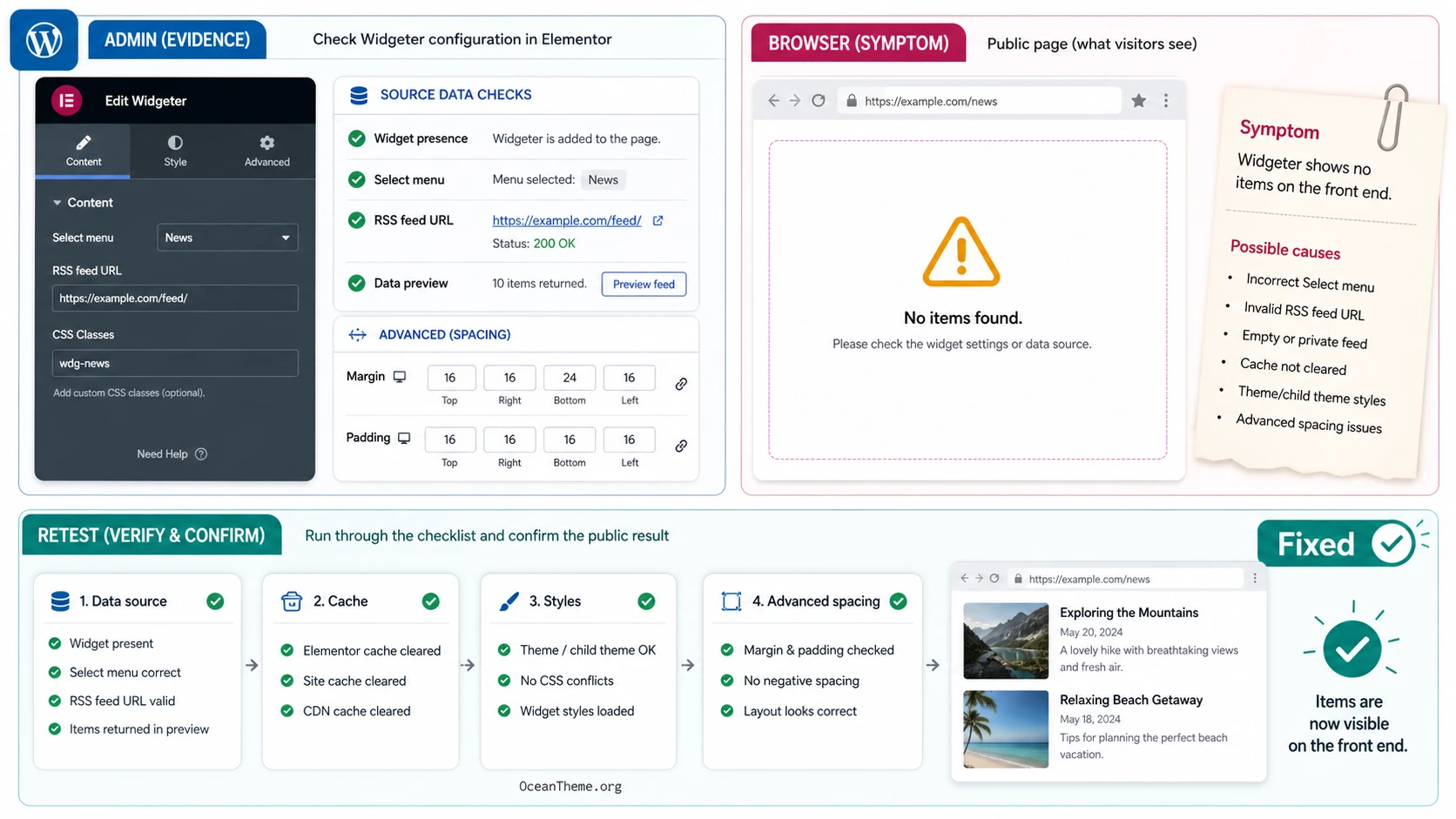The image size is (1456, 819).
Task: Open the symptom browser's three-dot menu
Action: pos(1166,101)
